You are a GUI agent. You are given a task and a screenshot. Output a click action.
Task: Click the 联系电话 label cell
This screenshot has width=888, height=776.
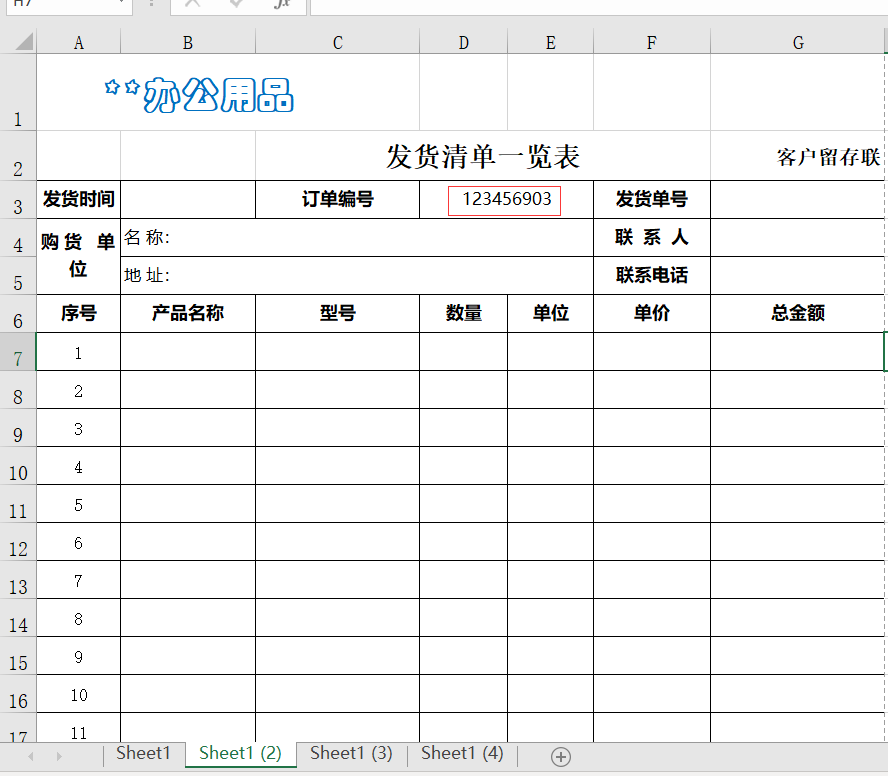(x=652, y=276)
